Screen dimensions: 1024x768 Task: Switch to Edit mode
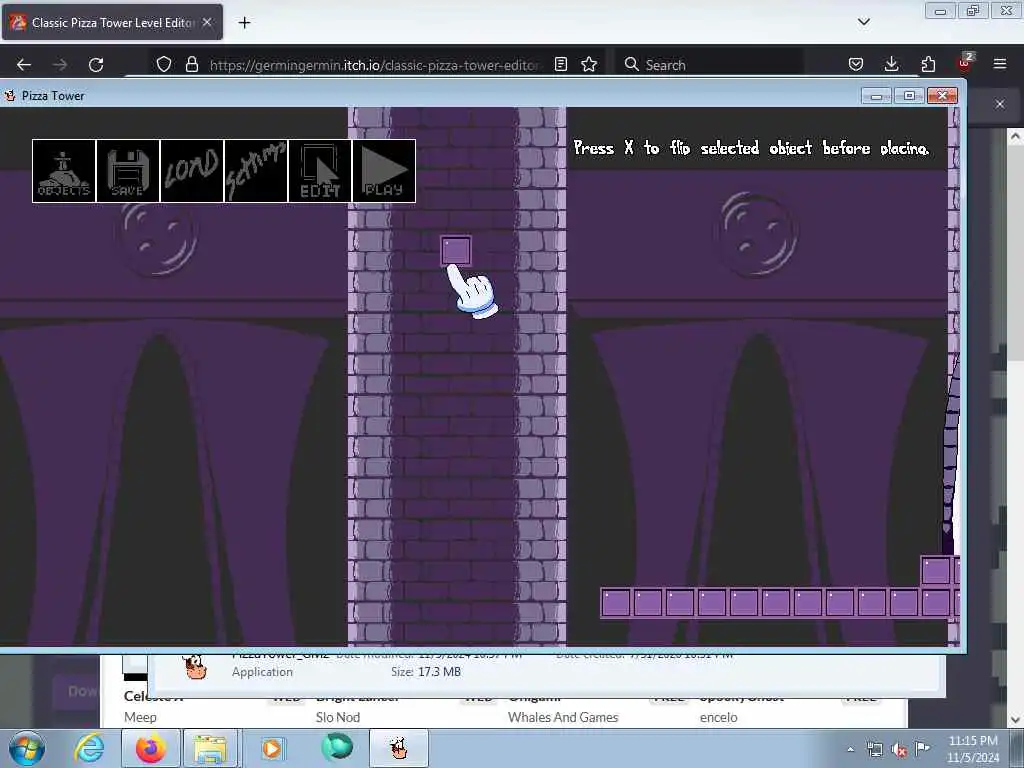pos(320,171)
